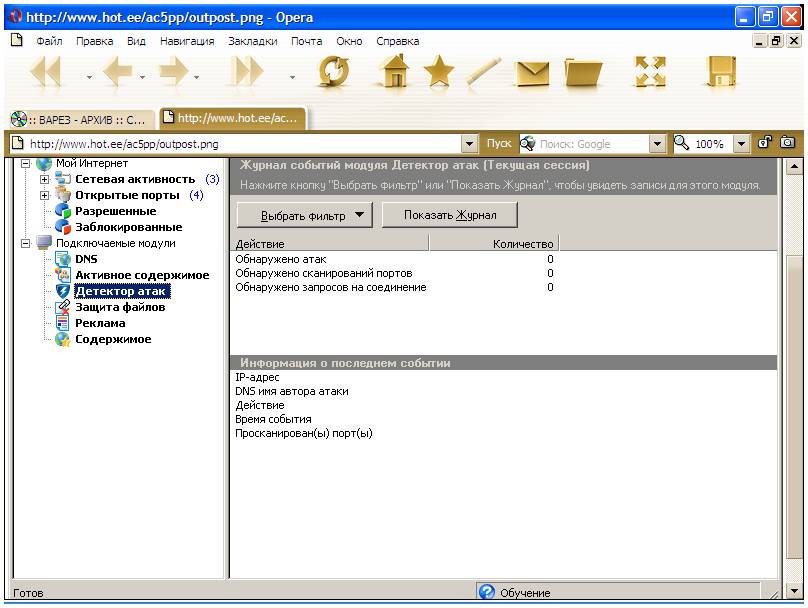Click the Пуск go button
Viewport: 808px width, 608px height.
tap(498, 144)
